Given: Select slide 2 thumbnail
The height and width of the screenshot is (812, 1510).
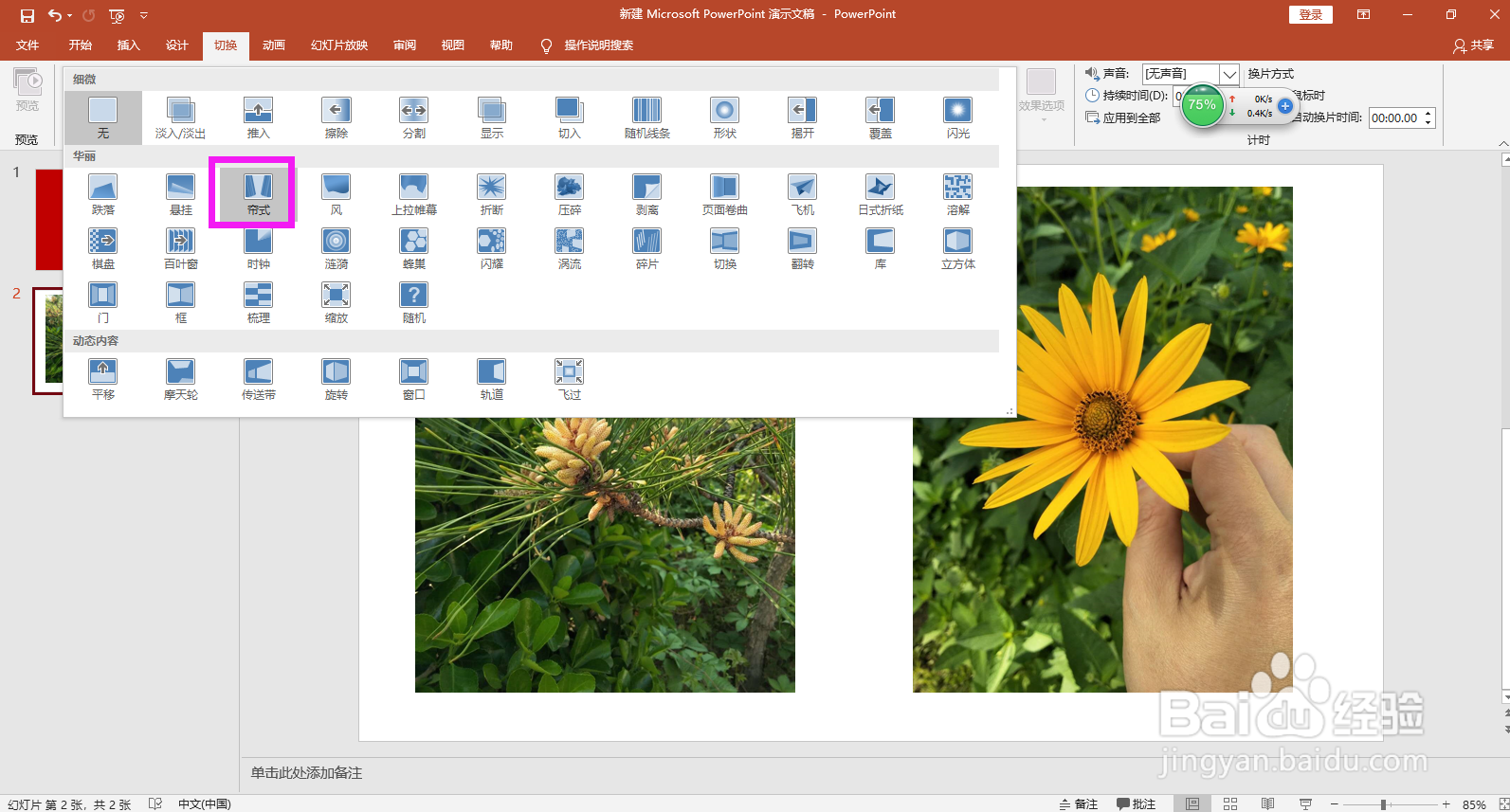Looking at the screenshot, I should coord(50,341).
